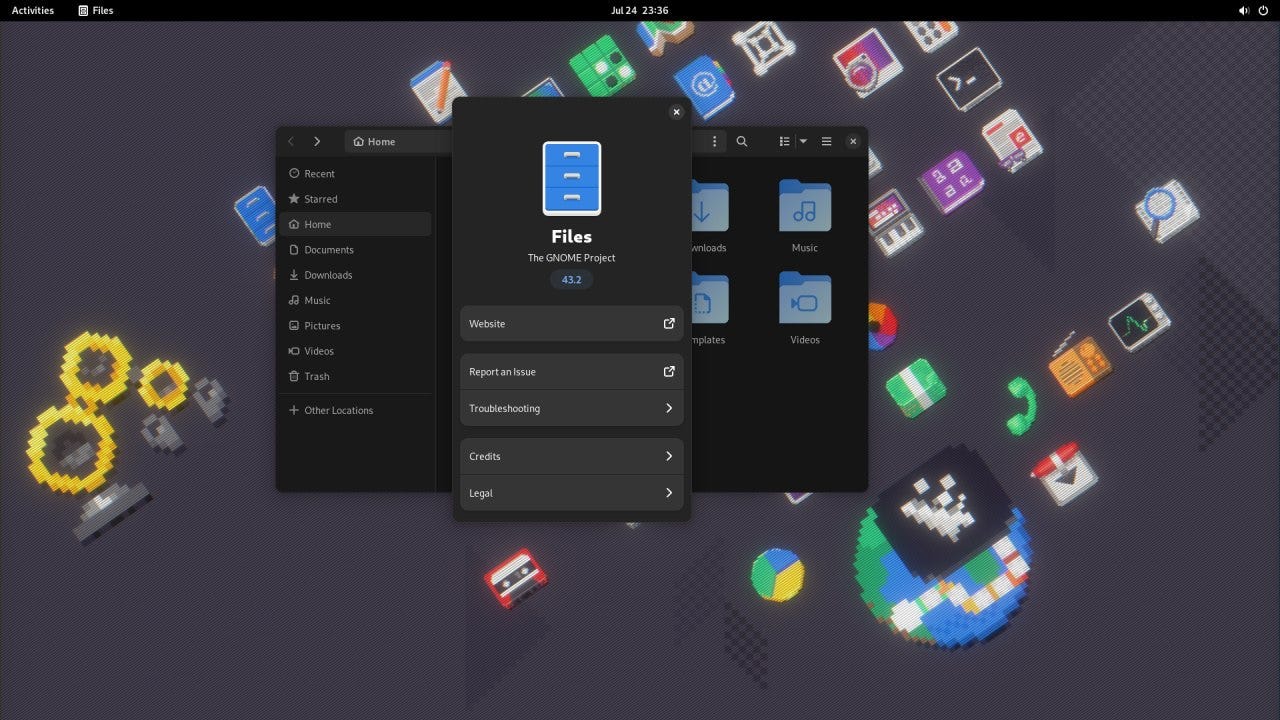Select the Templates folder icon

click(710, 298)
